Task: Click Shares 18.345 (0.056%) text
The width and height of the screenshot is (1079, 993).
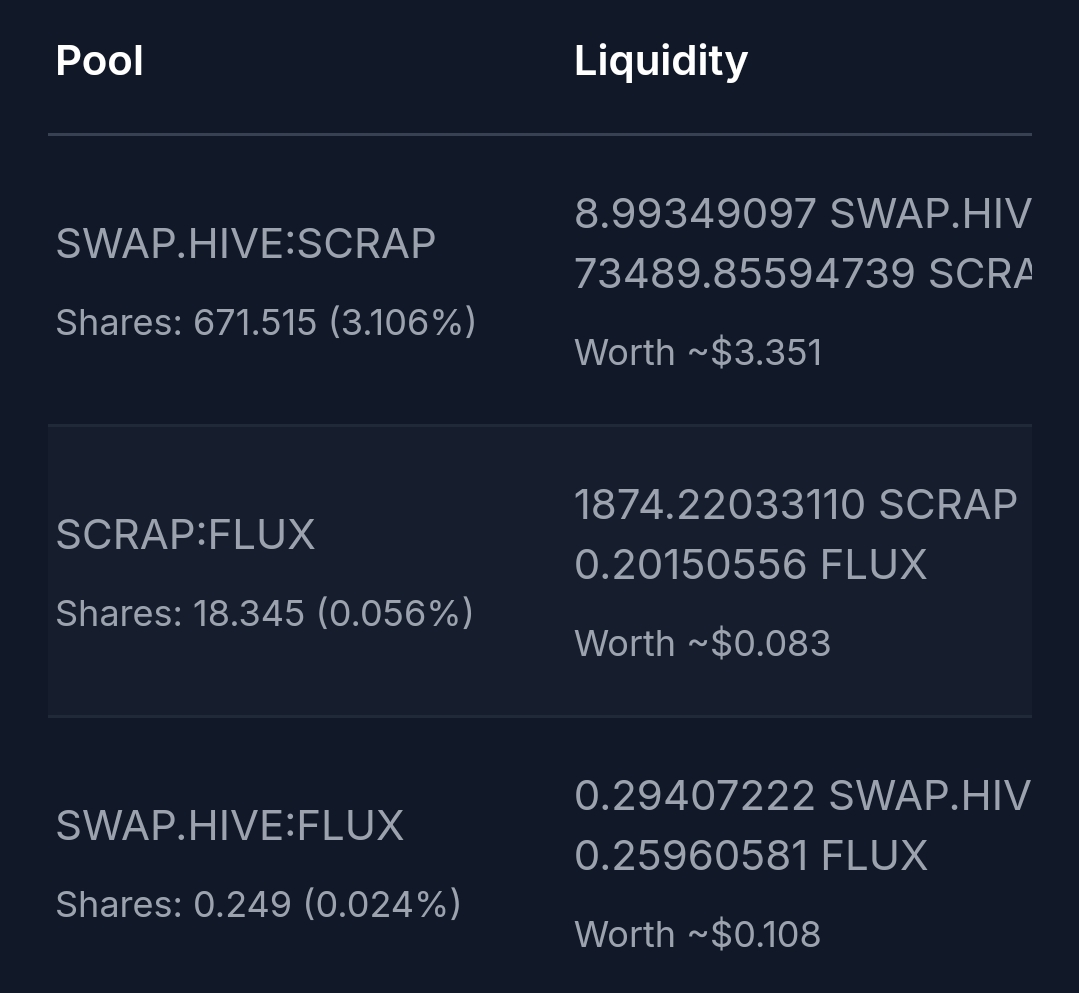Action: (264, 613)
